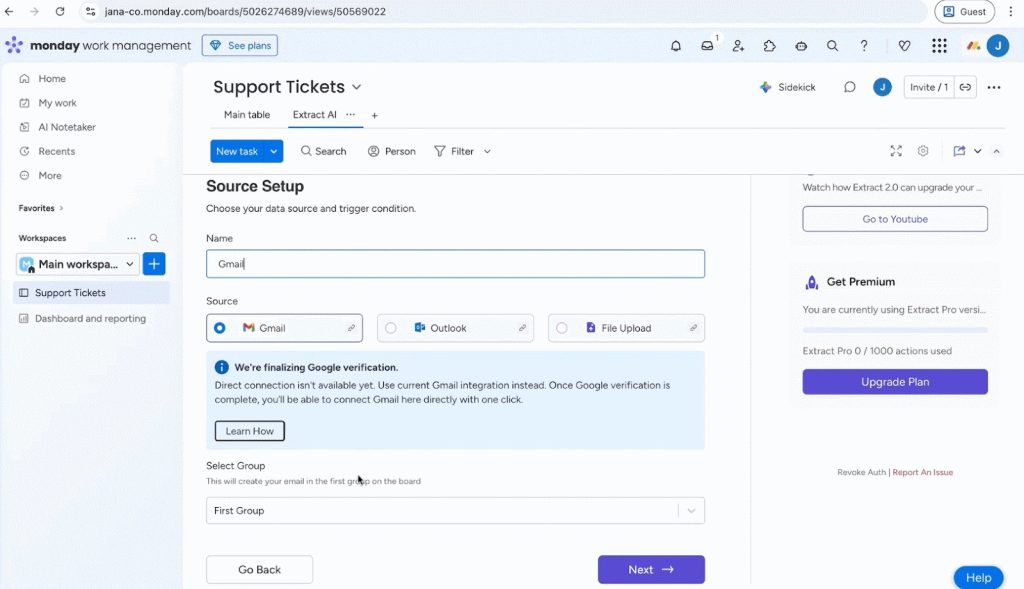Image resolution: width=1024 pixels, height=589 pixels.
Task: Open the help question mark icon
Action: [x=863, y=46]
